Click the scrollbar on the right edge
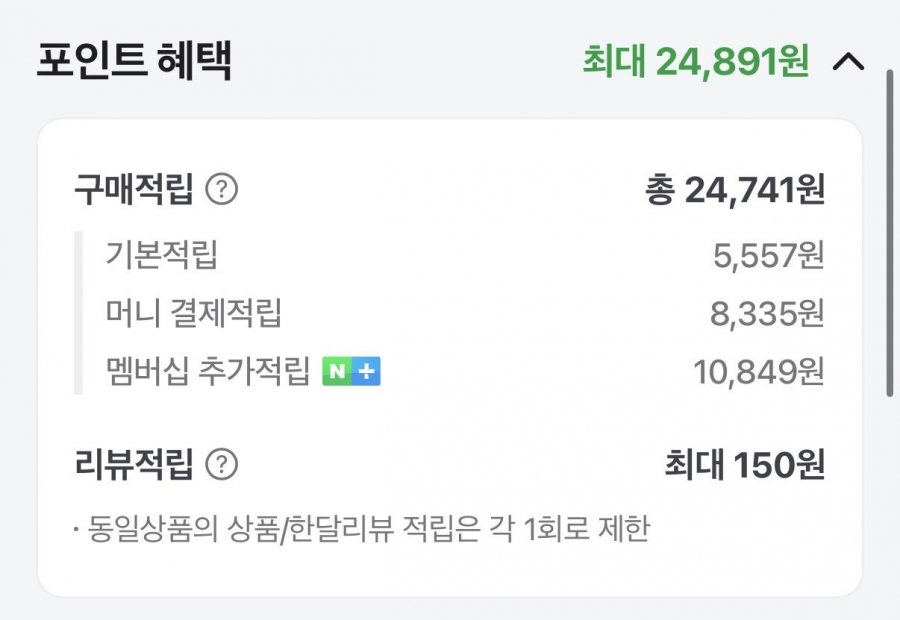Screen dimensions: 900x620 (x=889, y=230)
